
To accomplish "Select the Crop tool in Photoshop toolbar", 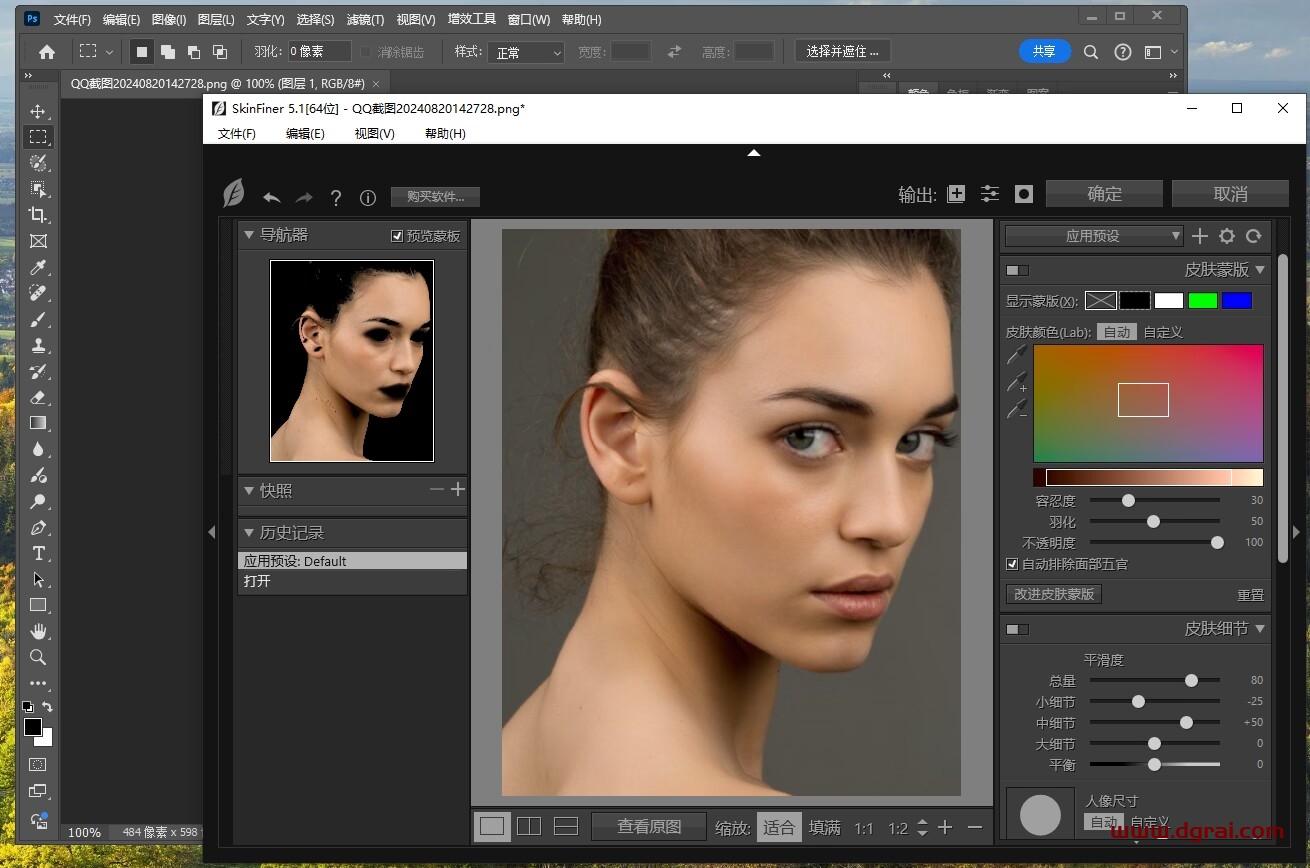I will tap(38, 215).
